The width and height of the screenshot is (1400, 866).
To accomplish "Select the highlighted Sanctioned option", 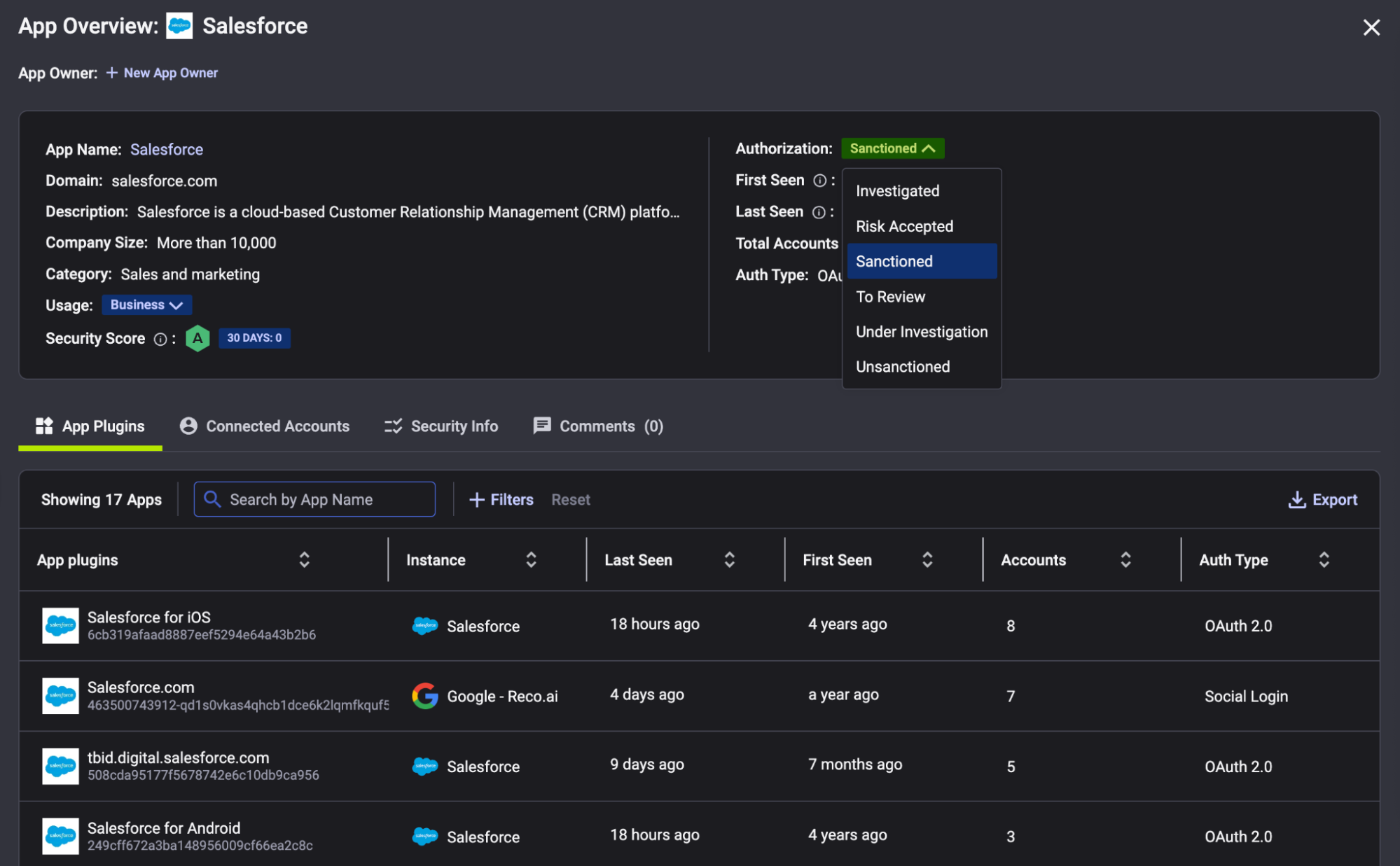I will [922, 261].
